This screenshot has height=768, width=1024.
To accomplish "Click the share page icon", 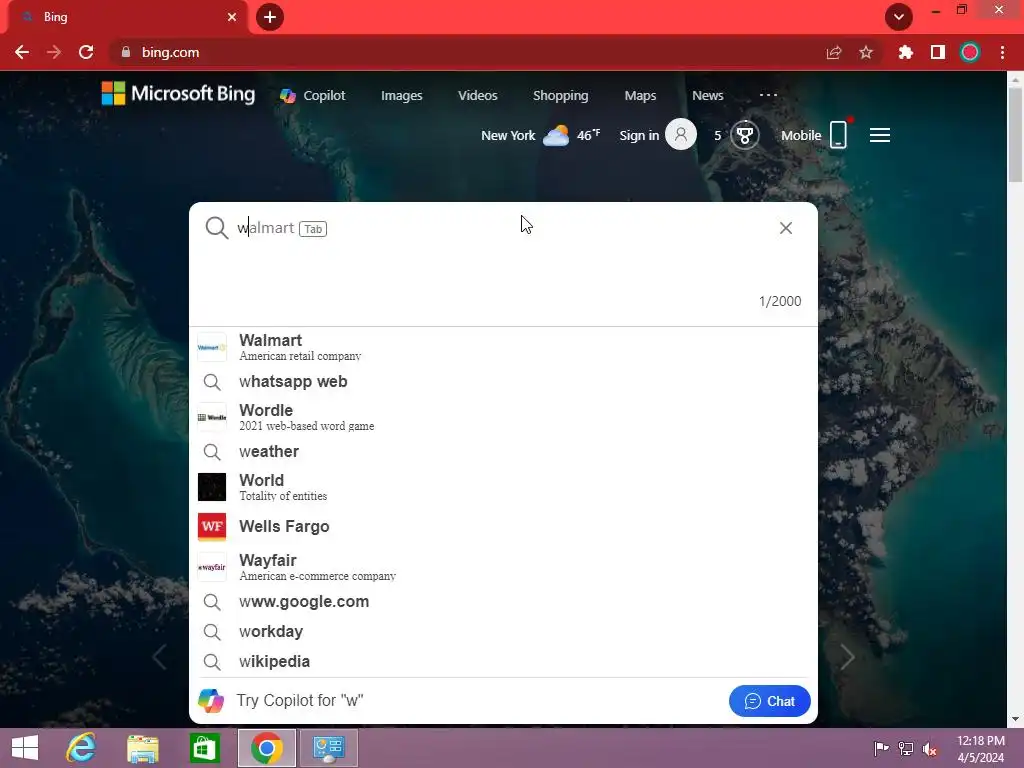I will (834, 52).
